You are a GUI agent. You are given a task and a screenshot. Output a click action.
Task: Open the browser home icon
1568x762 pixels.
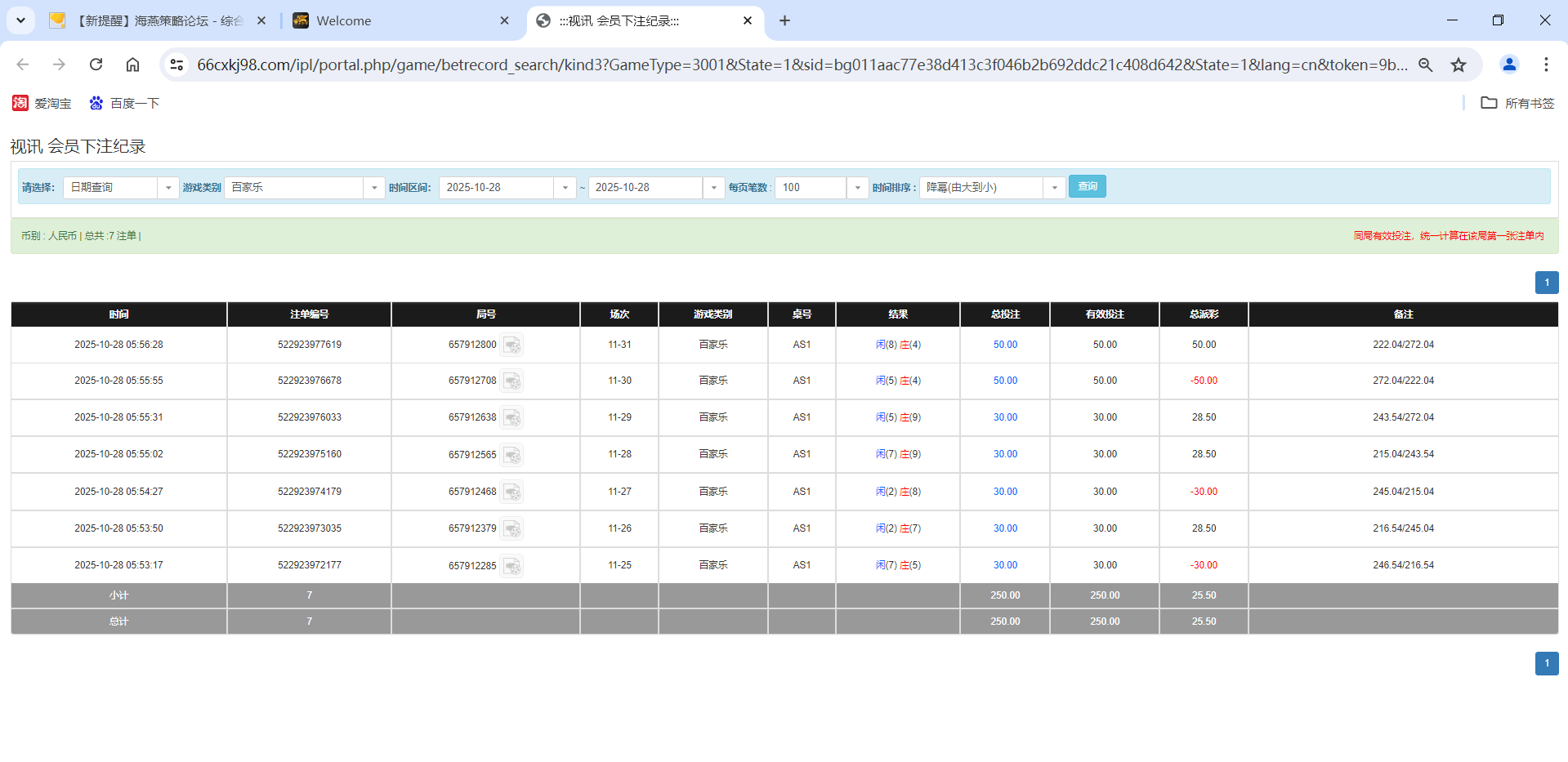pyautogui.click(x=132, y=65)
